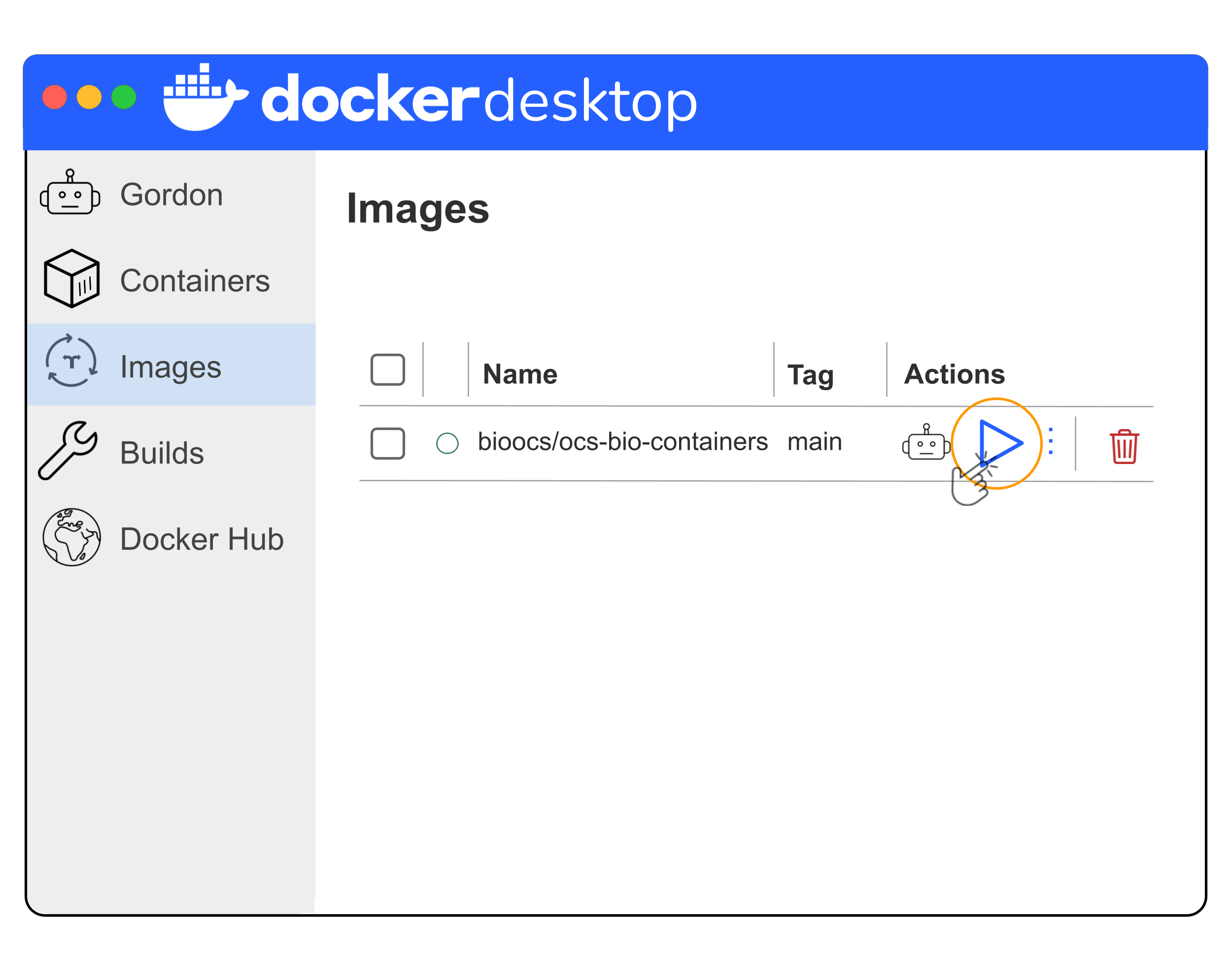Open the three-dot more actions menu
The width and height of the screenshot is (1232, 962).
pyautogui.click(x=1050, y=441)
